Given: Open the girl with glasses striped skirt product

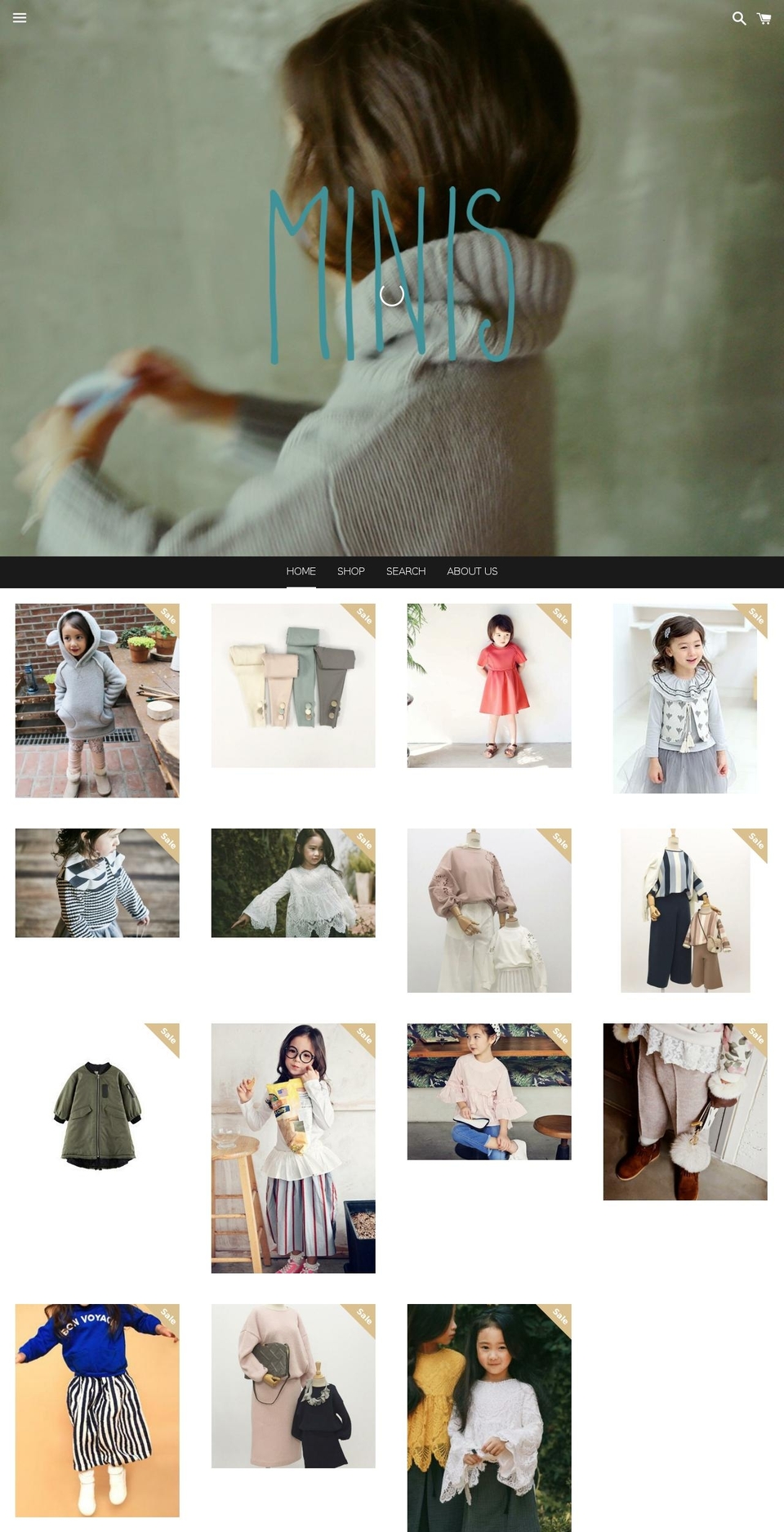Looking at the screenshot, I should 293,1148.
